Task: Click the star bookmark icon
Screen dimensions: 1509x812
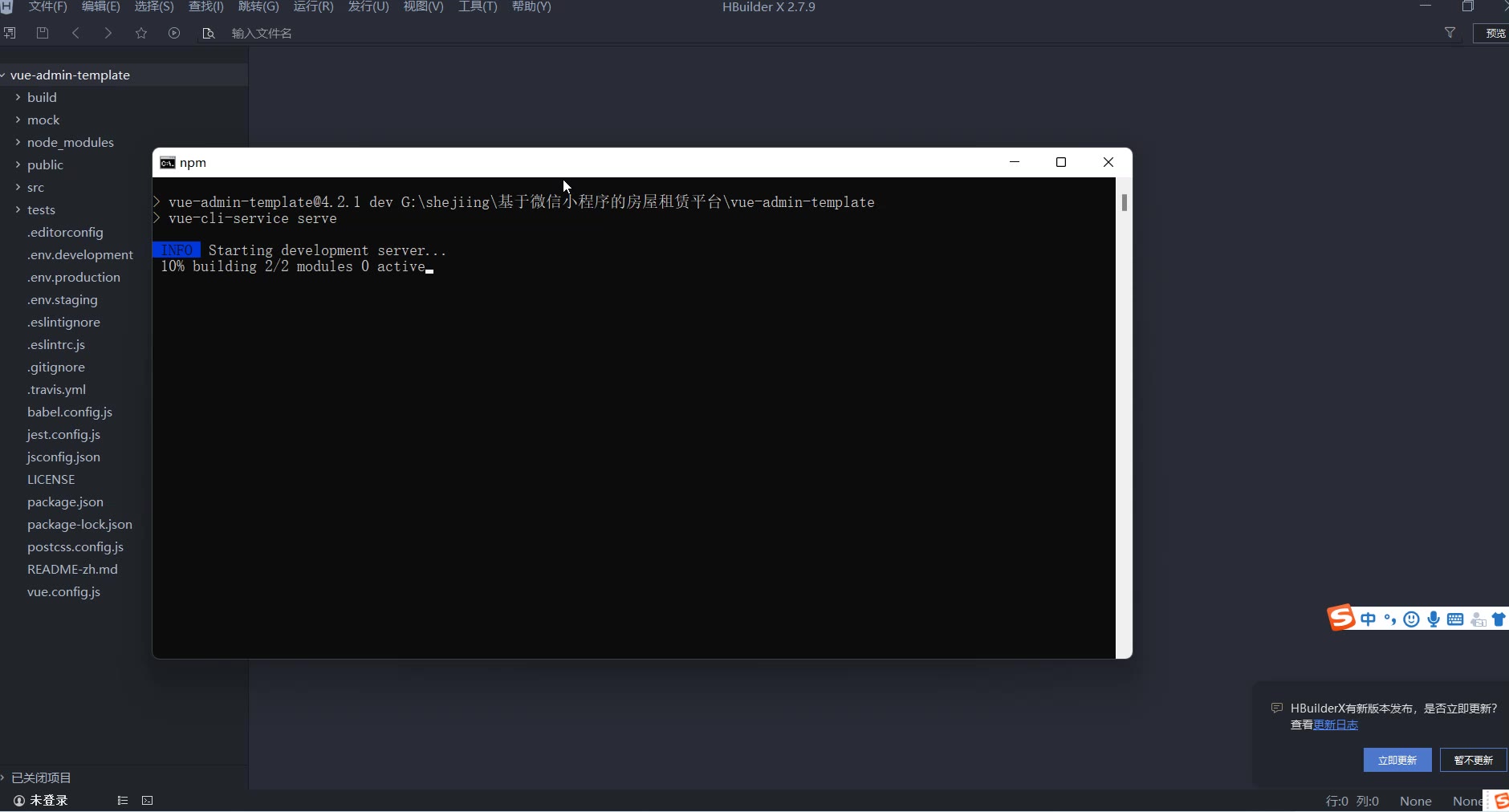Action: point(141,33)
